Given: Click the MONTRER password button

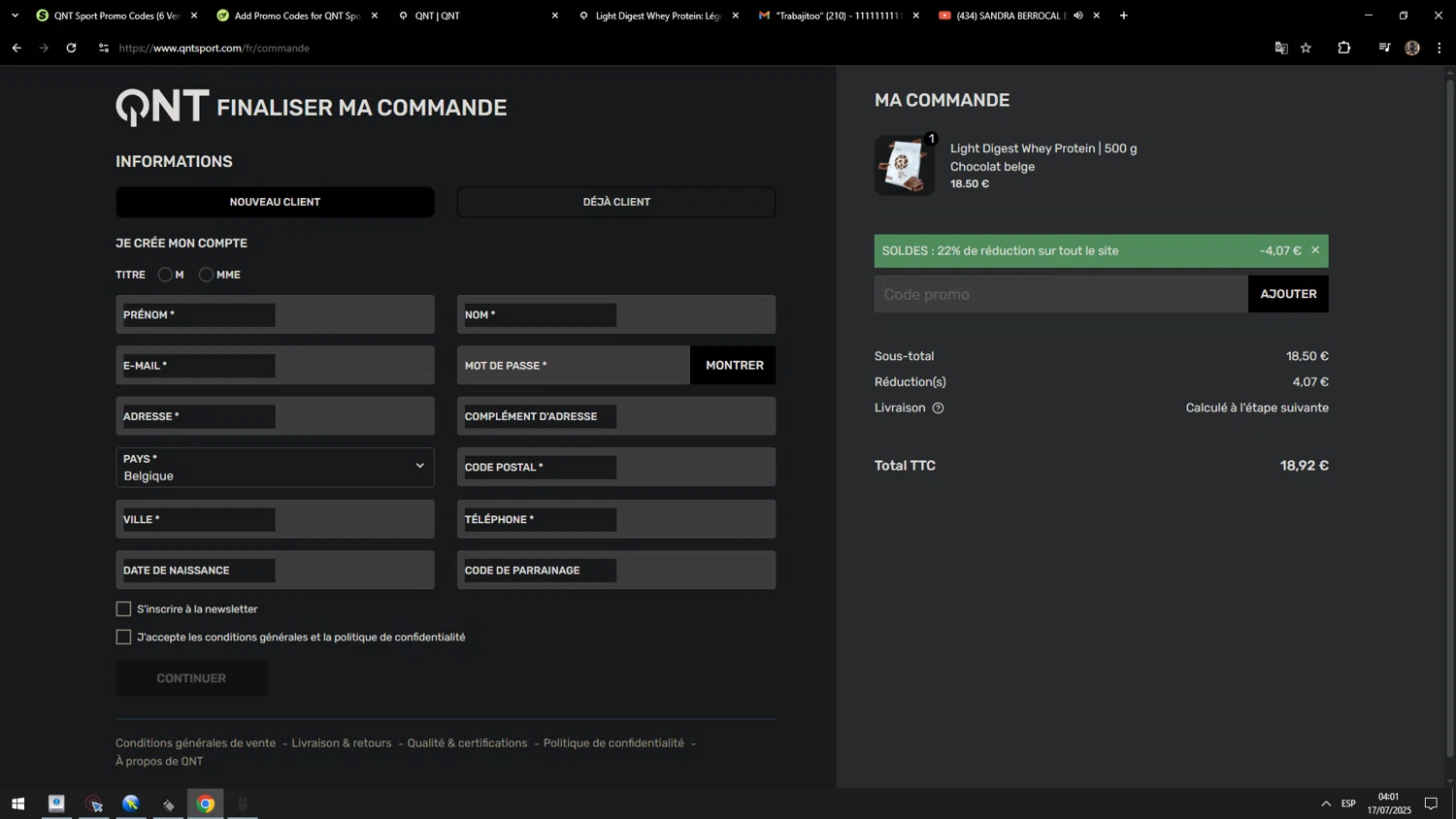Looking at the screenshot, I should click(734, 366).
